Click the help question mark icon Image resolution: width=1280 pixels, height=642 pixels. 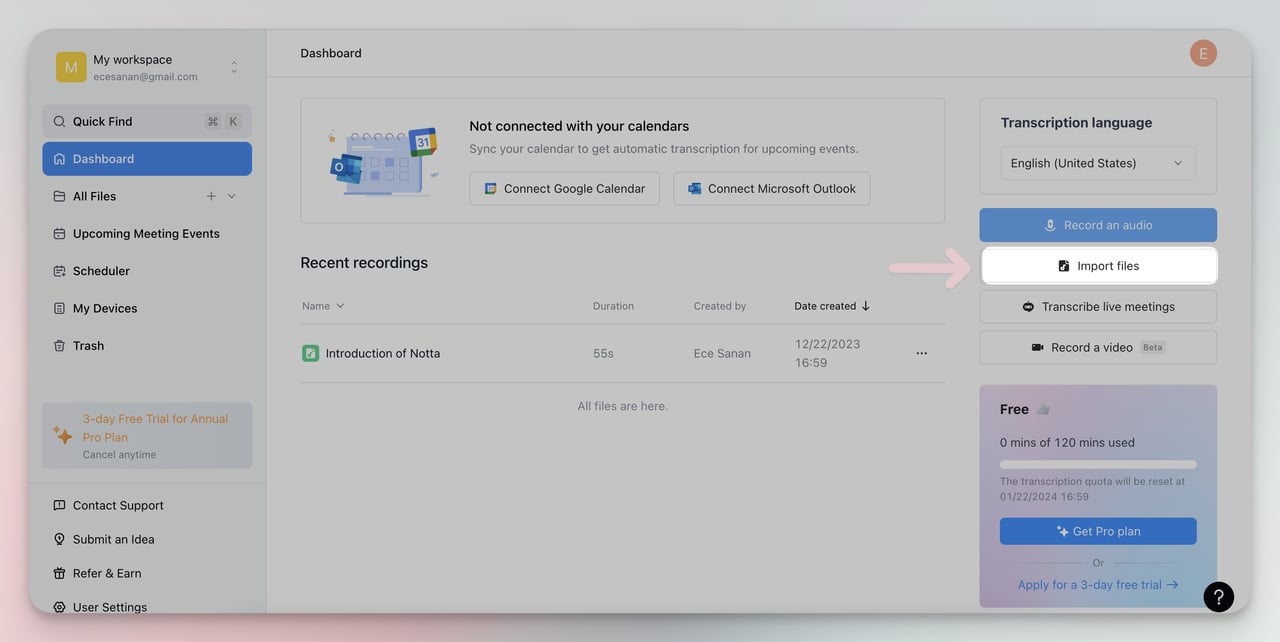tap(1218, 596)
